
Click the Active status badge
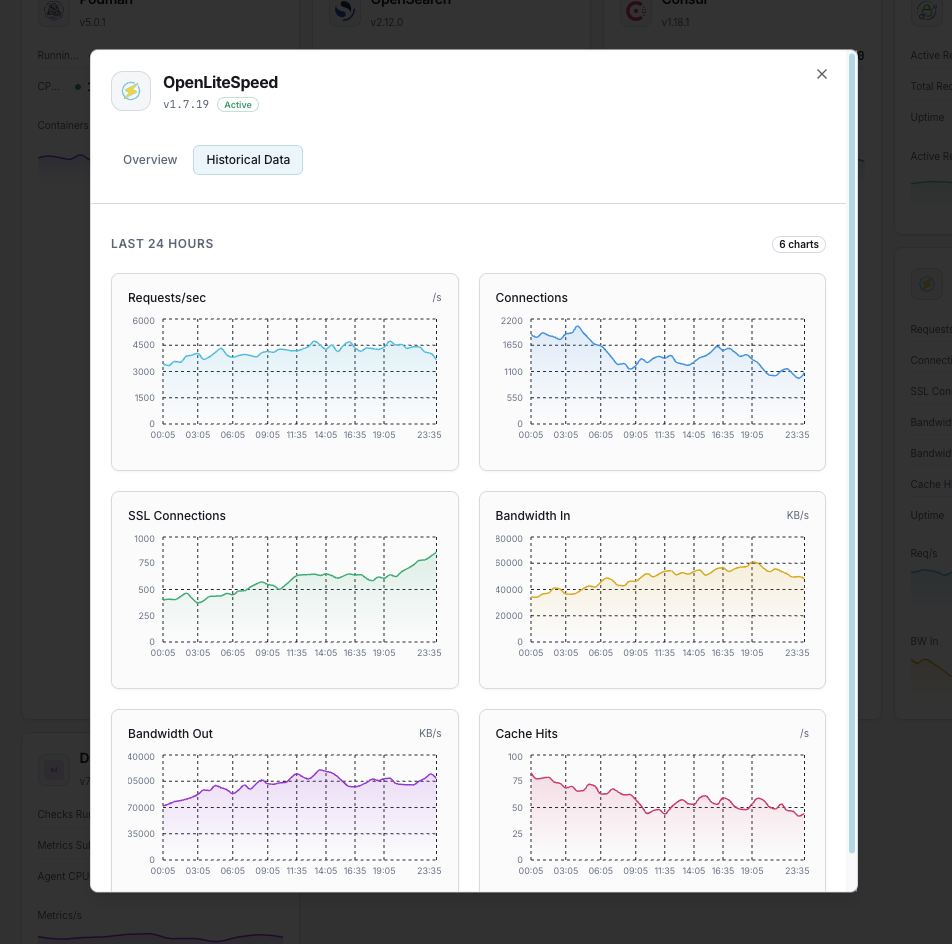(237, 104)
